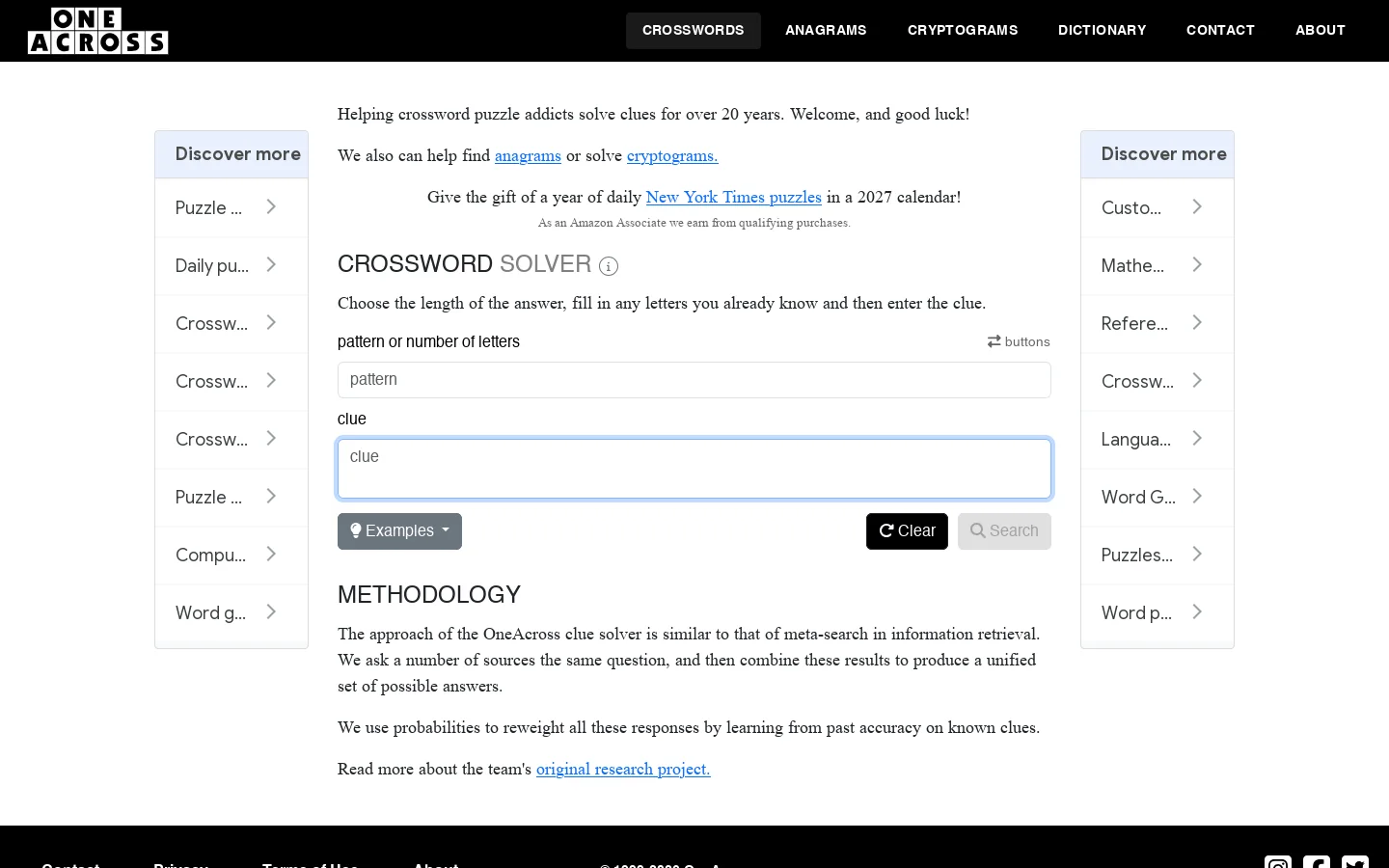1389x868 pixels.
Task: Open the New York Times puzzles link
Action: point(734,198)
